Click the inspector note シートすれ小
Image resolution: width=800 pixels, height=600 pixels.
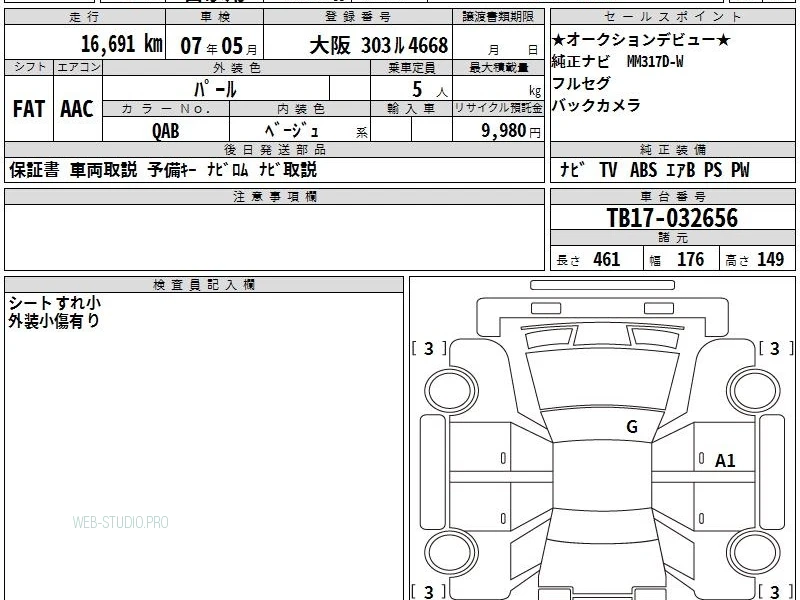point(55,303)
